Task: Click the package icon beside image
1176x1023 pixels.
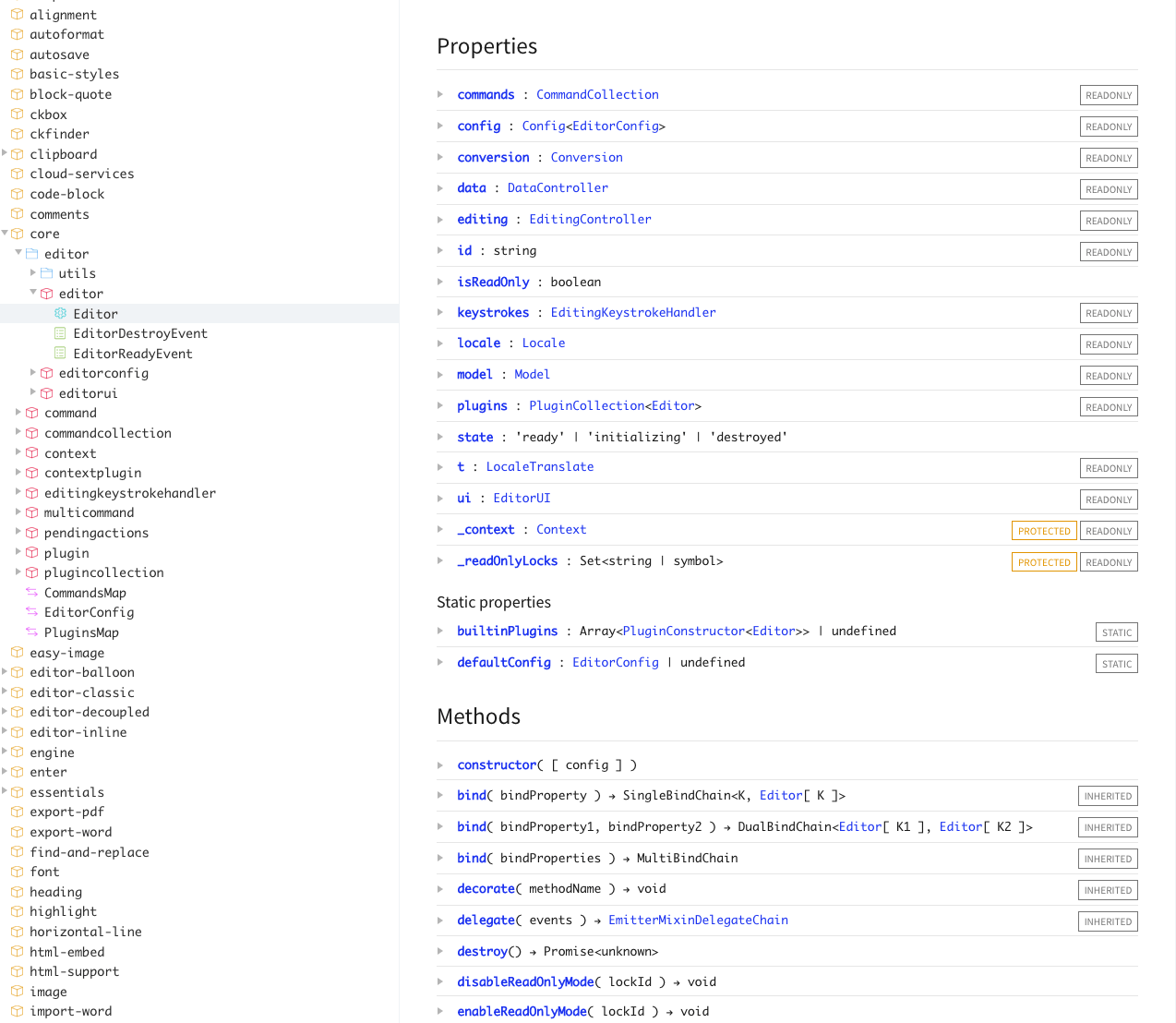Action: click(x=17, y=992)
